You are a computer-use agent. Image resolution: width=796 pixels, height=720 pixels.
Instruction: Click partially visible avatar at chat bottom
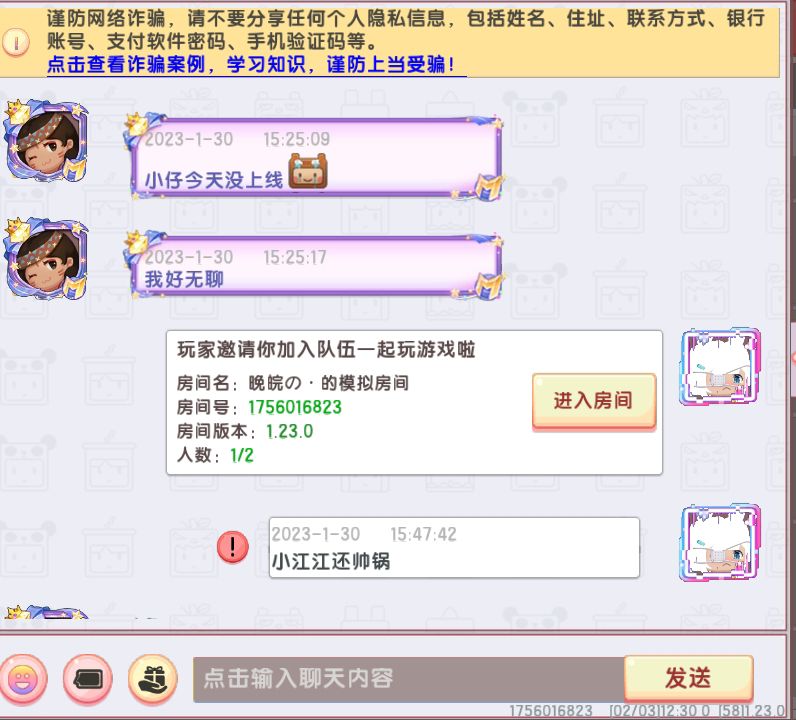[x=46, y=612]
